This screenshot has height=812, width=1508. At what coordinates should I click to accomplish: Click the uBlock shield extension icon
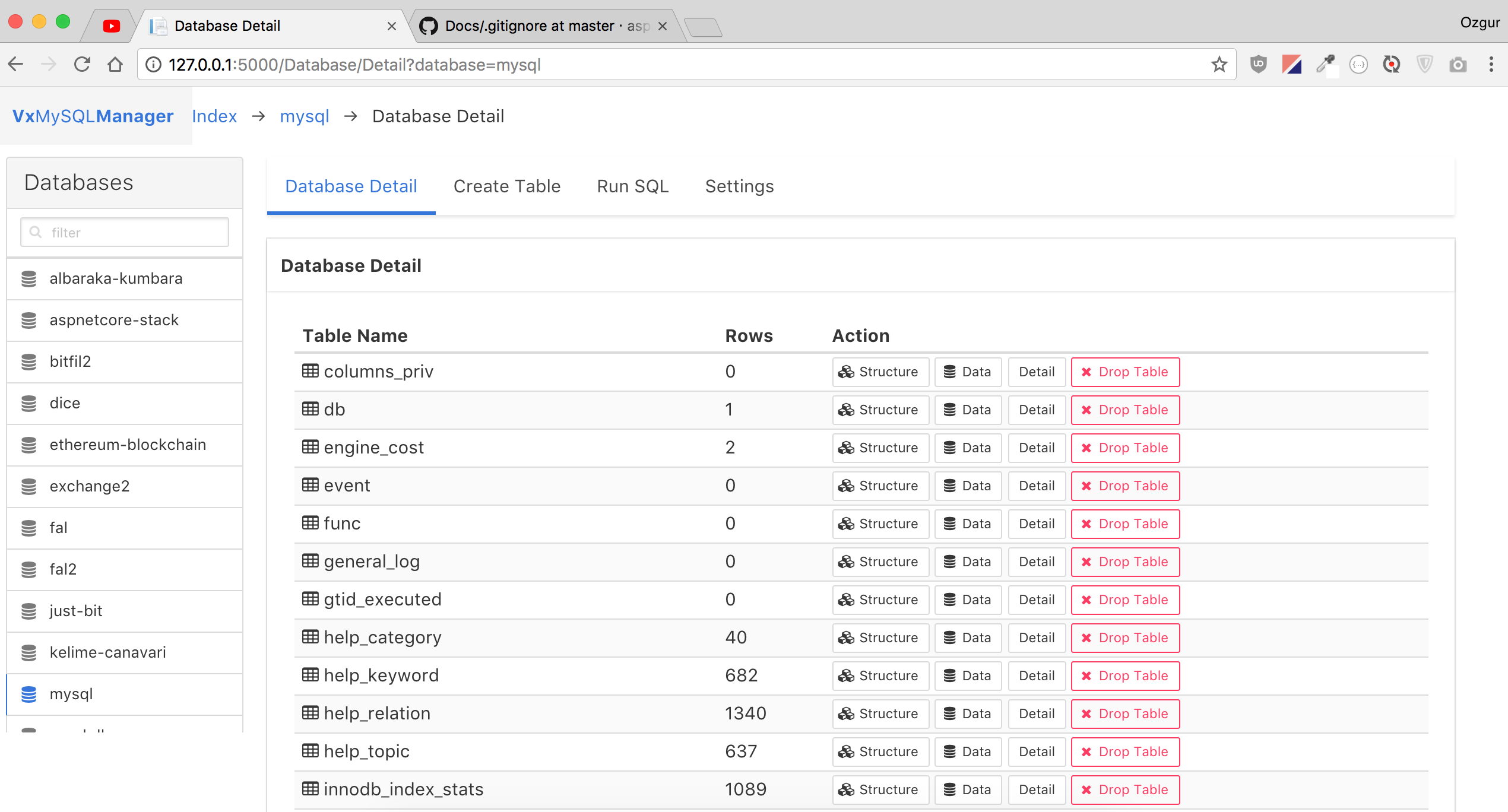click(x=1258, y=64)
